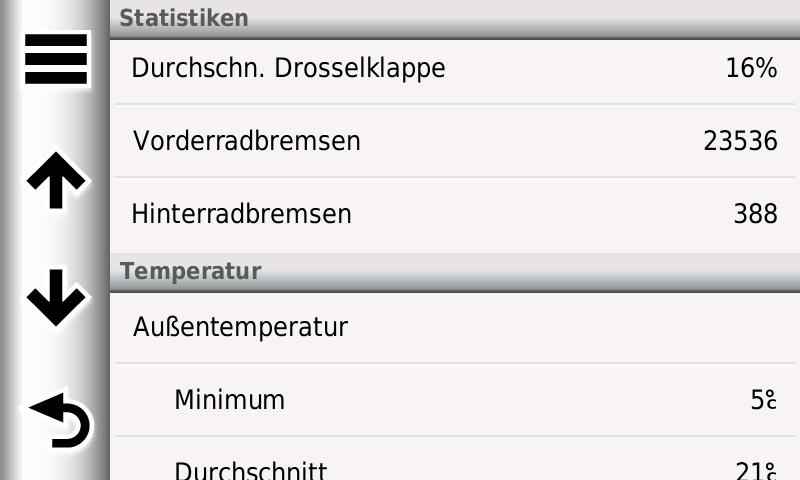
Task: Open the hamburger menu
Action: point(56,60)
